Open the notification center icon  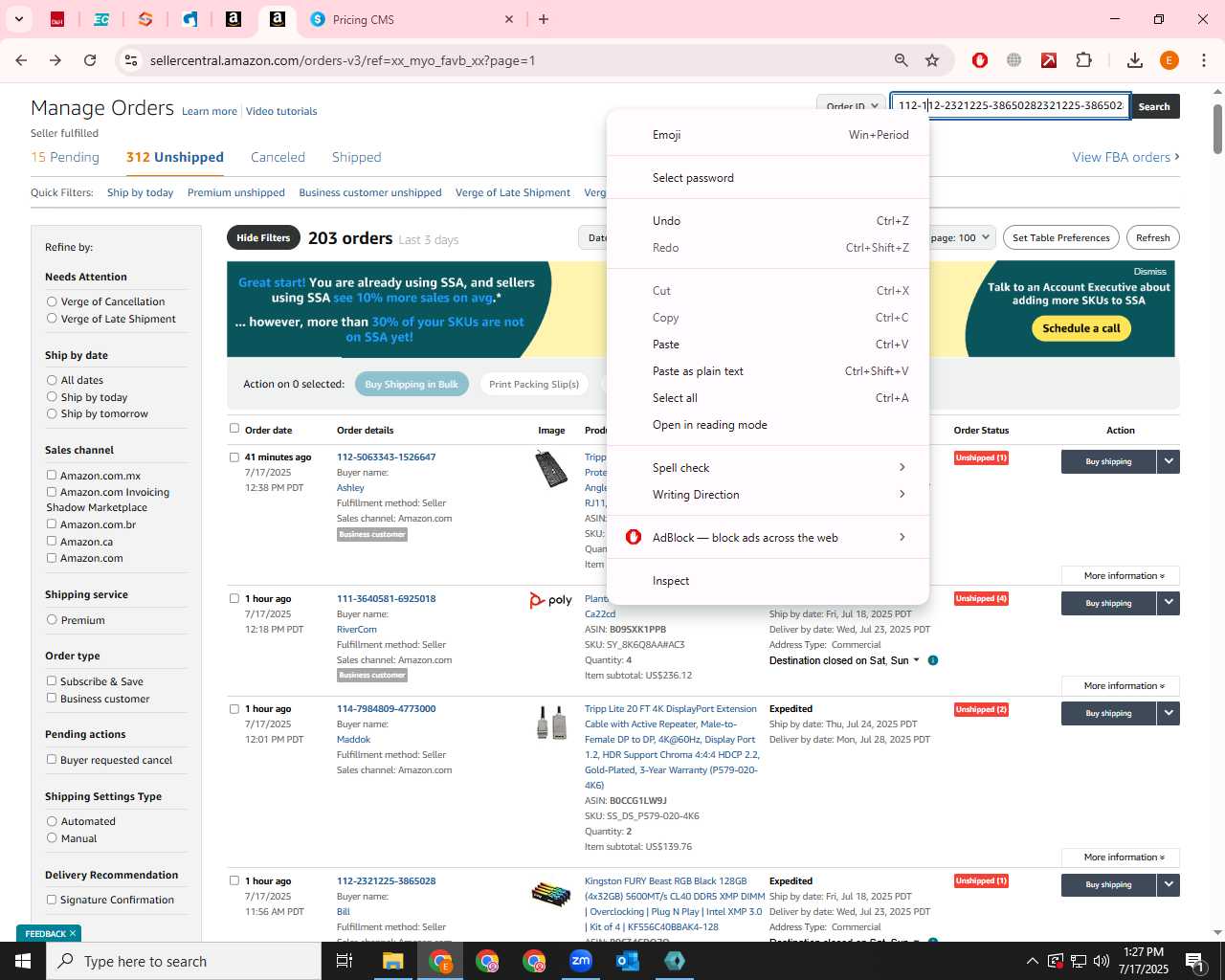click(x=1194, y=961)
